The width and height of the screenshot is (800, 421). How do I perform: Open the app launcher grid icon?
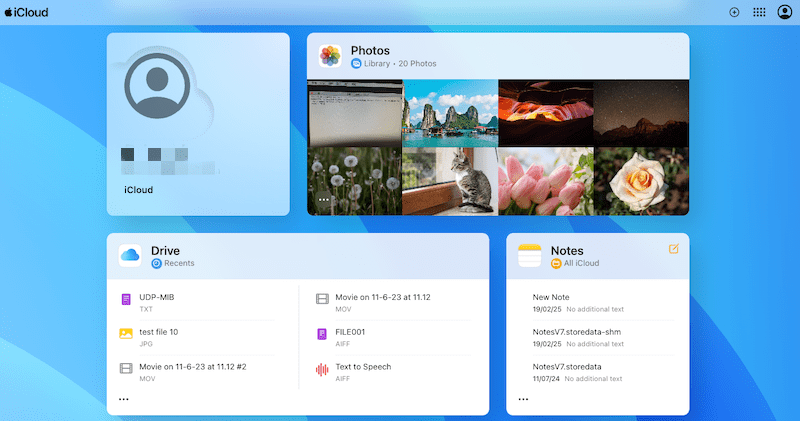[x=759, y=12]
